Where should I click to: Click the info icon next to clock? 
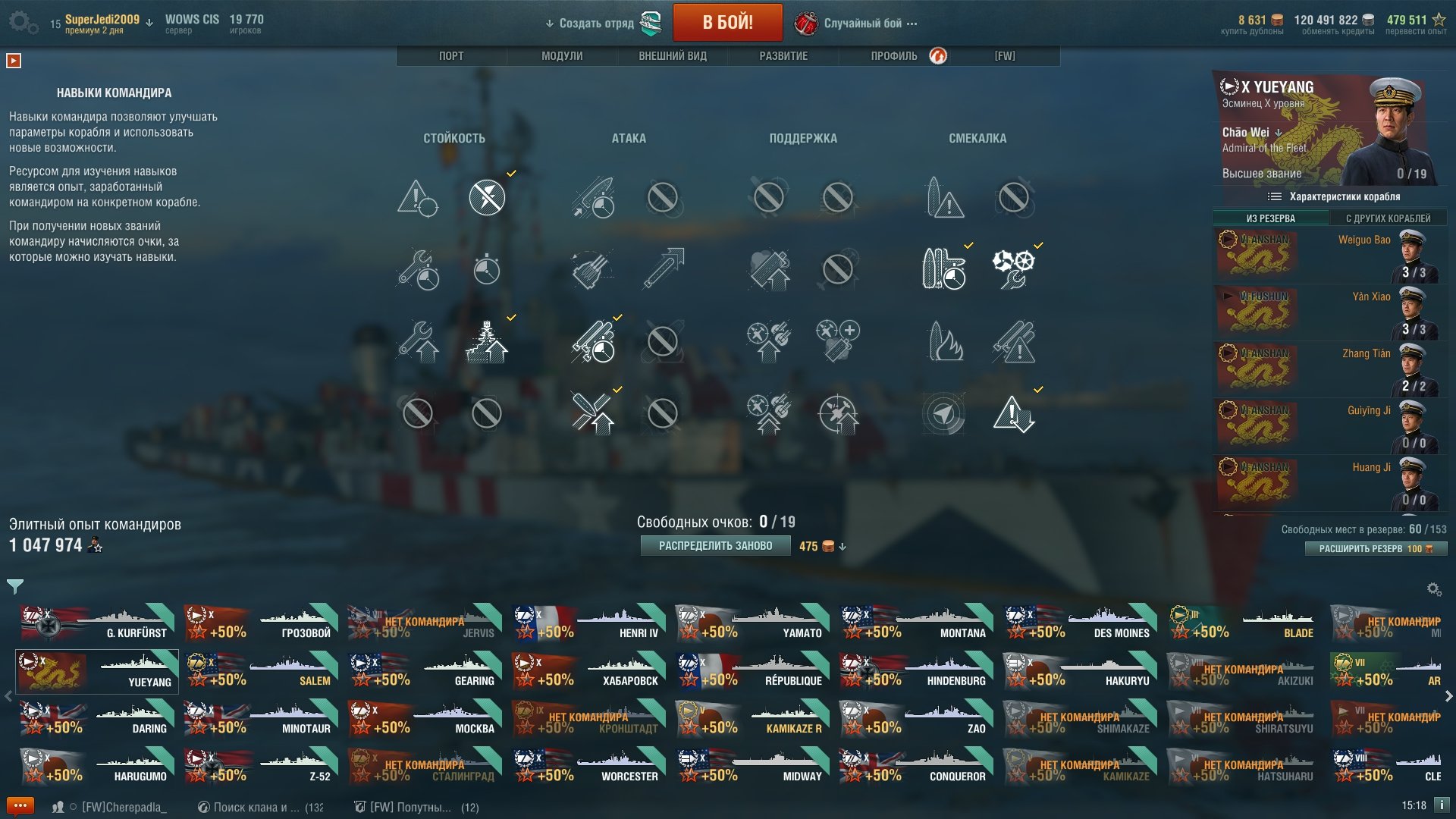(1441, 805)
